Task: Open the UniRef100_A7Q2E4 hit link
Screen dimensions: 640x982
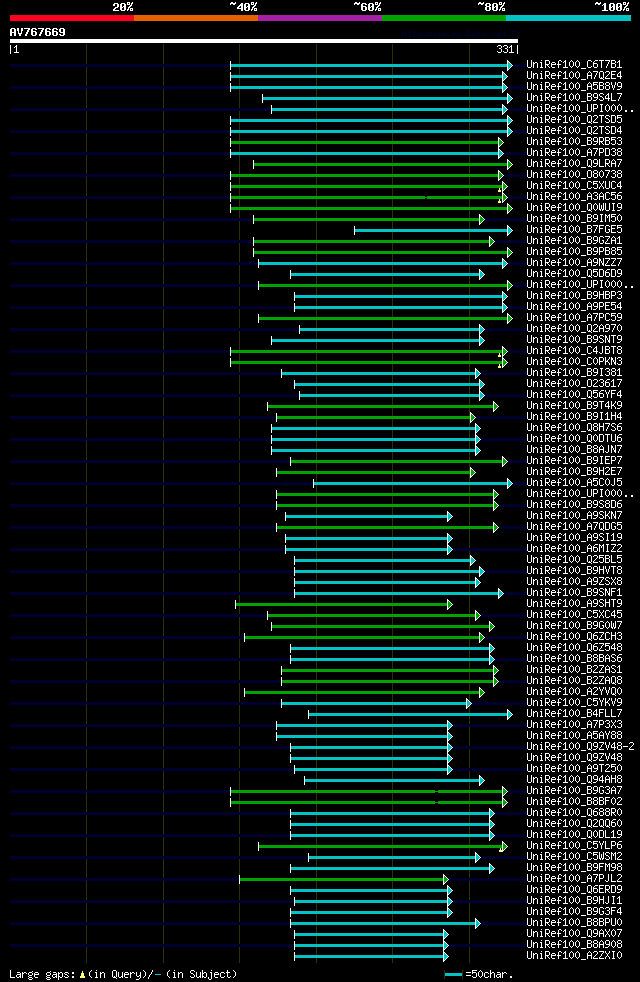Action: pos(574,76)
